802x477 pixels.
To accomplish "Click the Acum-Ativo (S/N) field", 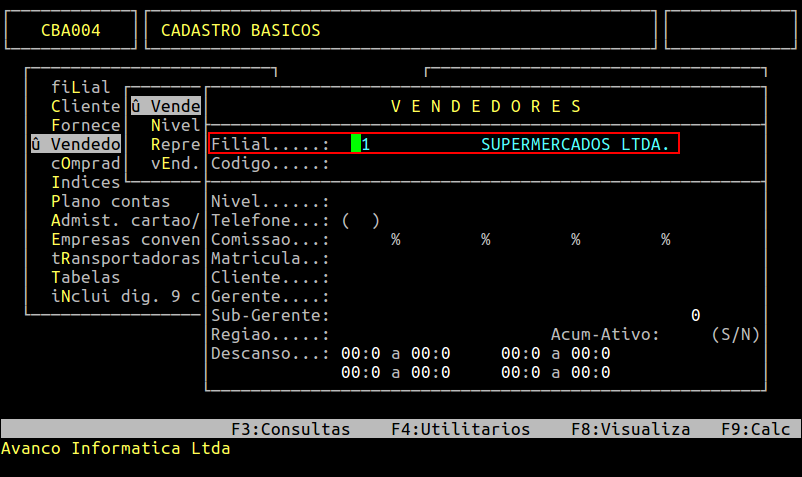I will [685, 334].
